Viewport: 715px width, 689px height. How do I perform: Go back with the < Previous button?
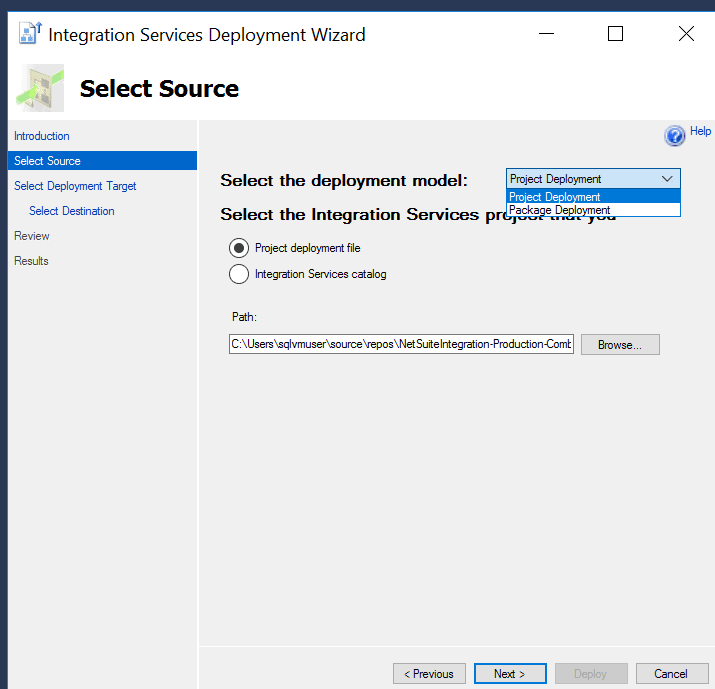tap(429, 674)
